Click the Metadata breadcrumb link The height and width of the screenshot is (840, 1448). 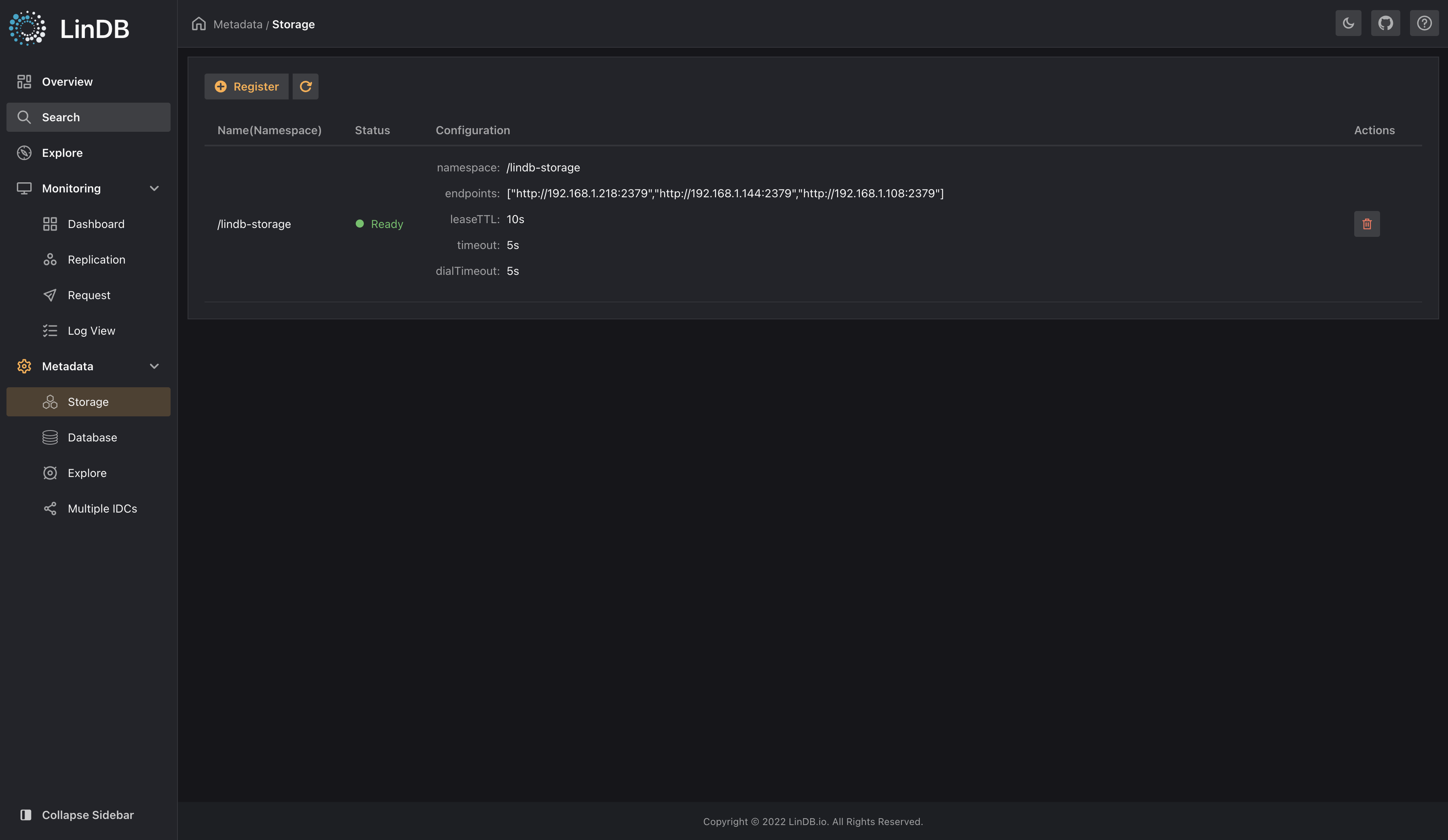[237, 24]
